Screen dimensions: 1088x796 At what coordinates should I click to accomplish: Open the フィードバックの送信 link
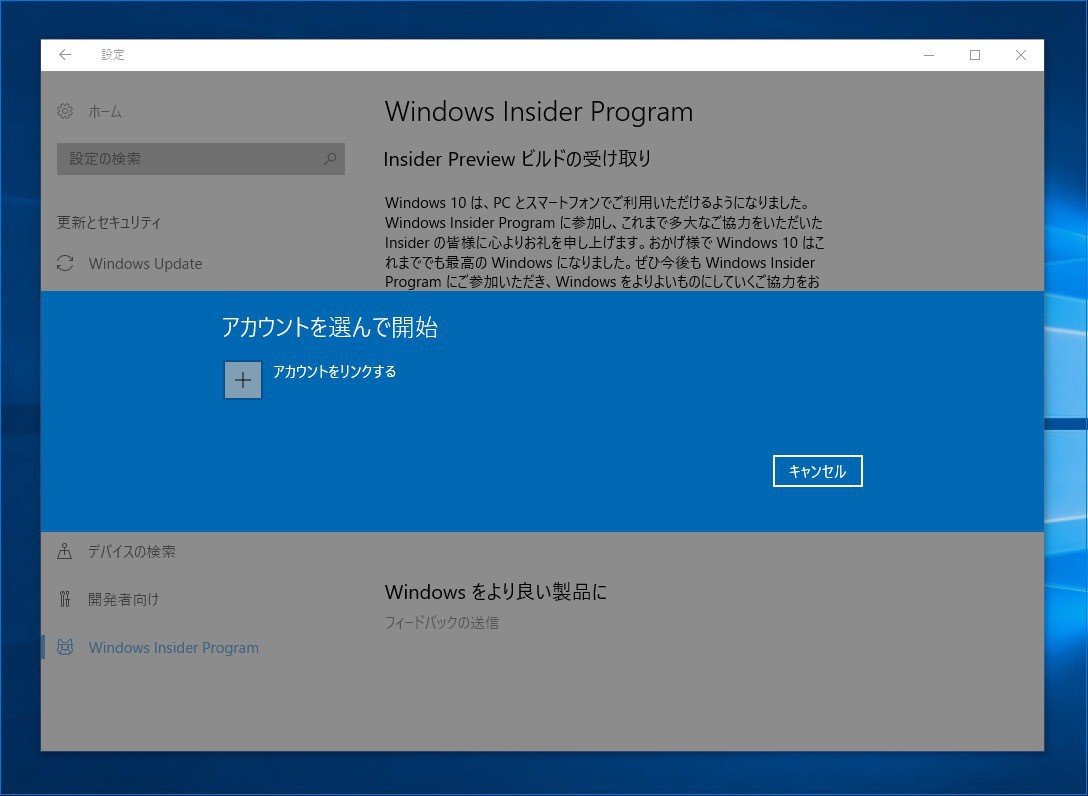coord(441,623)
